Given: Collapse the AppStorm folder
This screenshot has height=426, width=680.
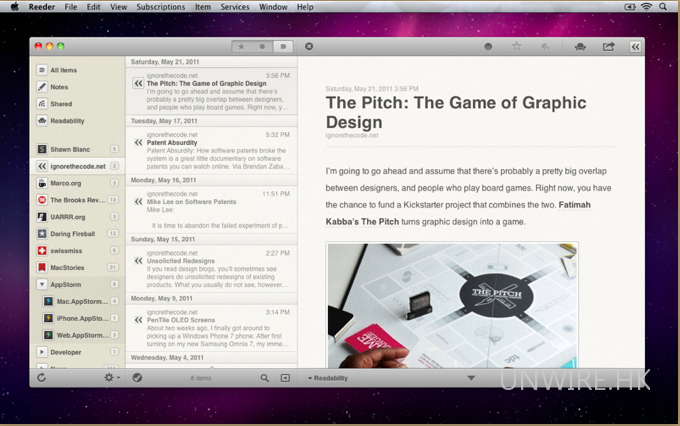Looking at the screenshot, I should [x=40, y=285].
